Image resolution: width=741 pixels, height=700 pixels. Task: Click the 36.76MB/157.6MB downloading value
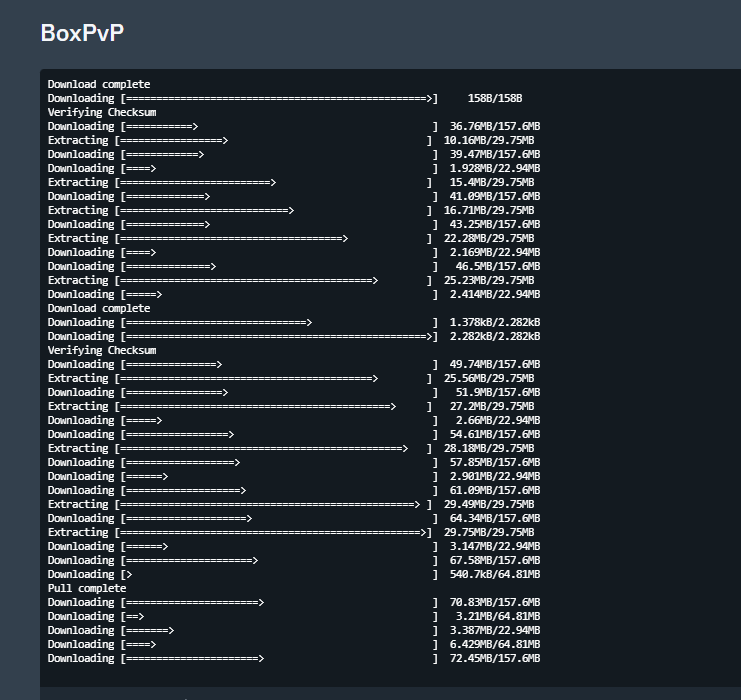pos(495,126)
